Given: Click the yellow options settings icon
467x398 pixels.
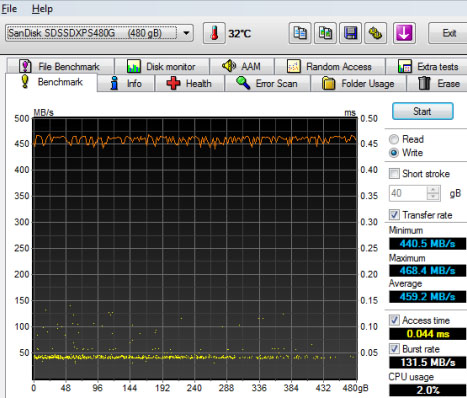Looking at the screenshot, I should (x=376, y=33).
